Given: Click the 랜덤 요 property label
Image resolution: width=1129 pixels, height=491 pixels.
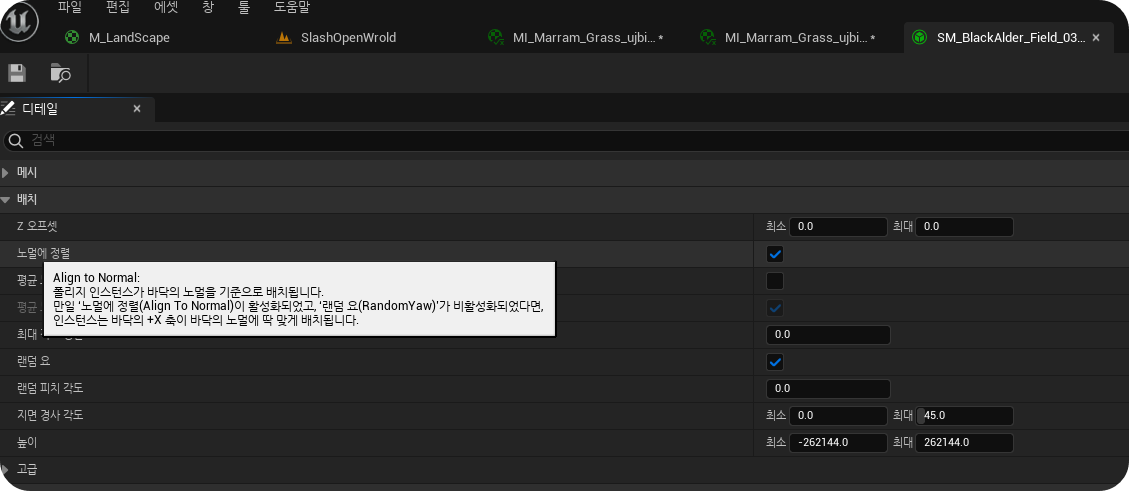Looking at the screenshot, I should pos(34,361).
